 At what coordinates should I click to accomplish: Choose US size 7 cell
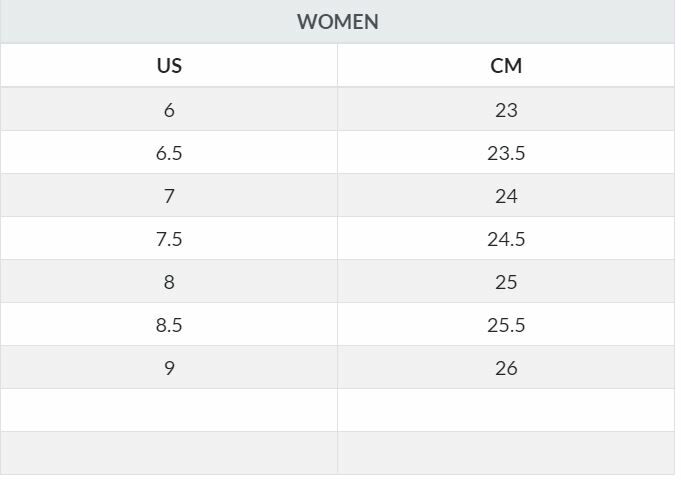coord(169,195)
